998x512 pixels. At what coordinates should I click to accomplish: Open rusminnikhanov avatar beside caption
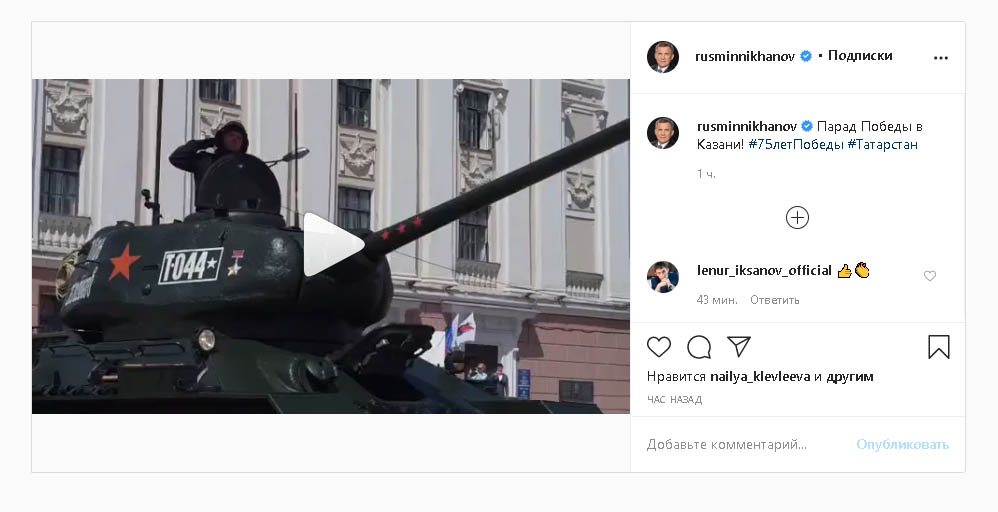pyautogui.click(x=663, y=133)
